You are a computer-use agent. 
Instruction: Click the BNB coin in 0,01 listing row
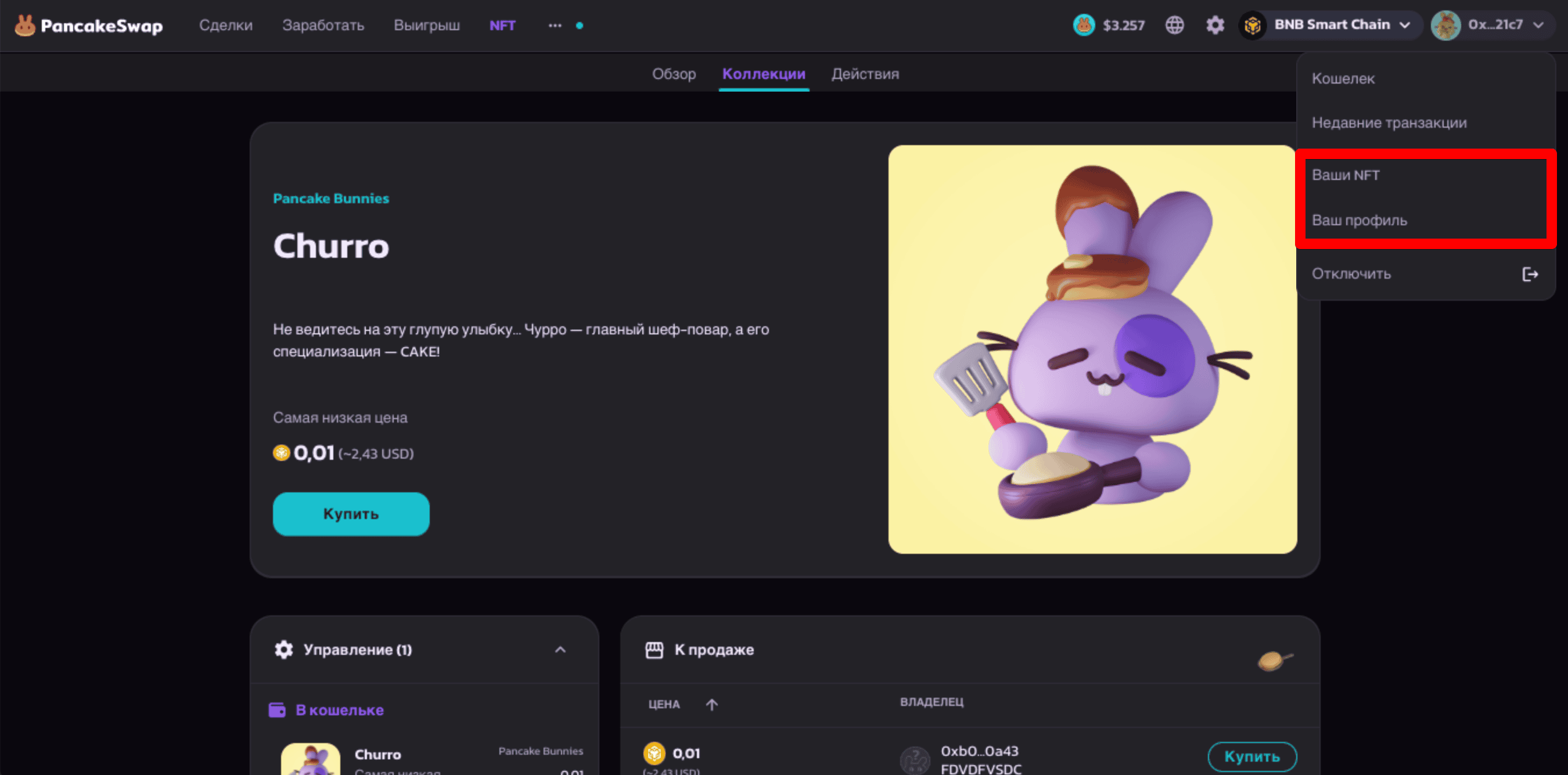click(x=654, y=753)
